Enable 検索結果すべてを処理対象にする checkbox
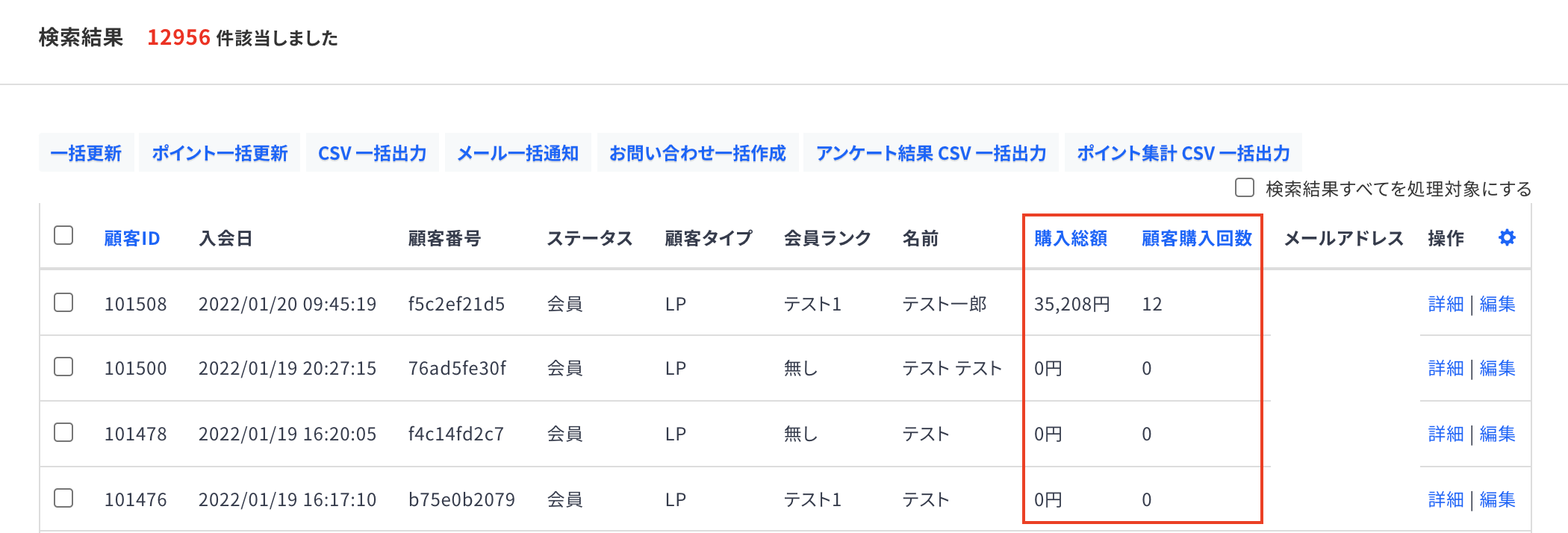This screenshot has height=533, width=1568. click(x=1244, y=187)
